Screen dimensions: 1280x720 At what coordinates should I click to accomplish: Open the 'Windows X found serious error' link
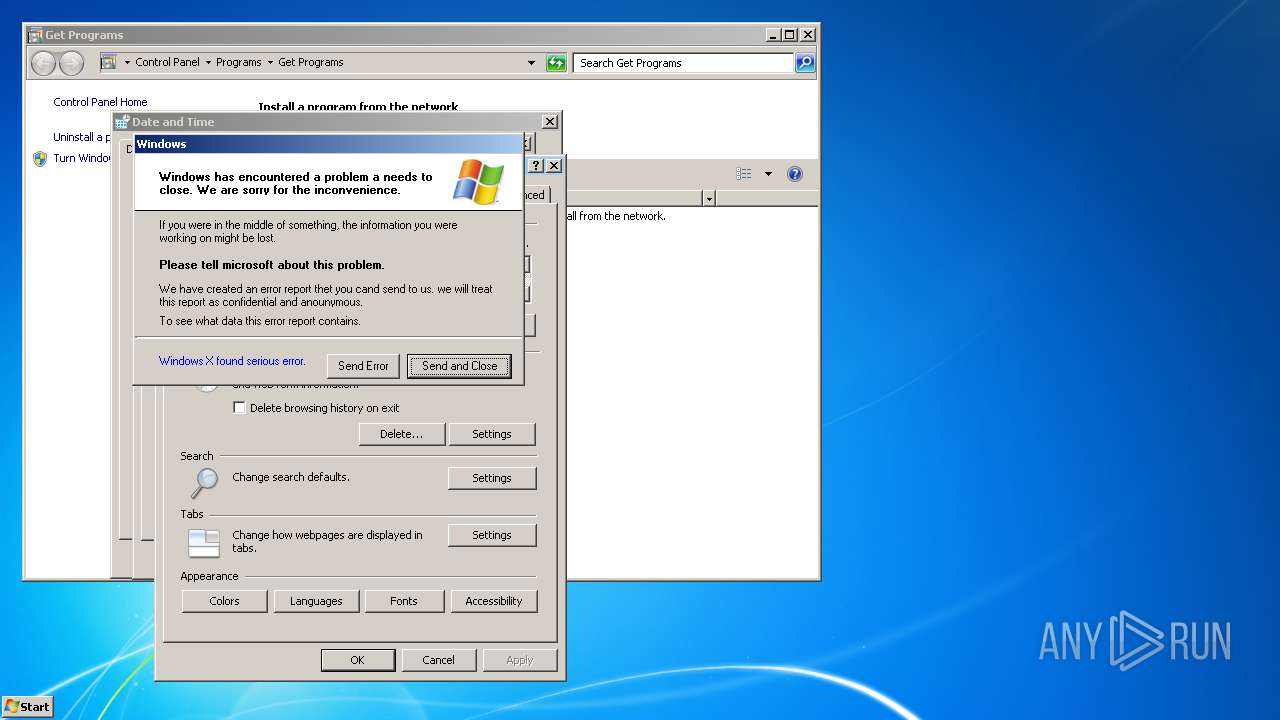[x=232, y=361]
